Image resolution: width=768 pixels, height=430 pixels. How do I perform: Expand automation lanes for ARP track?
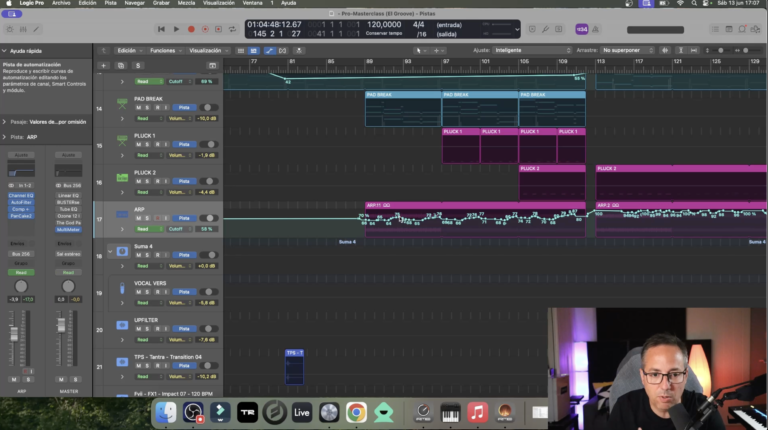122,229
